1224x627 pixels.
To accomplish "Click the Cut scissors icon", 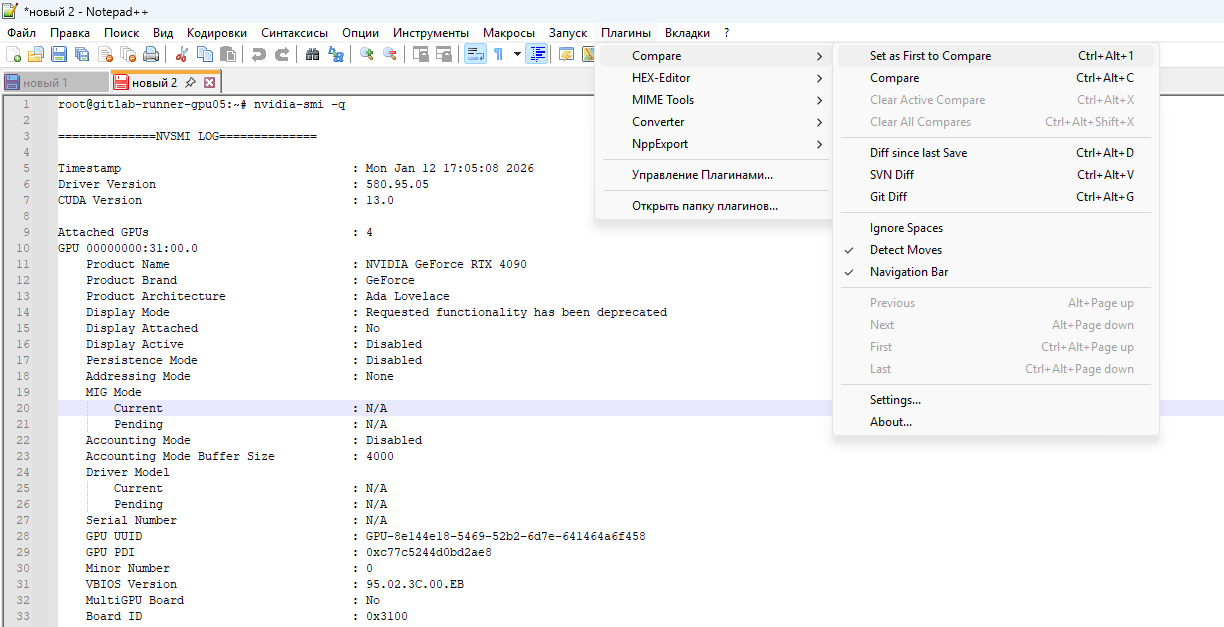I will pos(182,54).
